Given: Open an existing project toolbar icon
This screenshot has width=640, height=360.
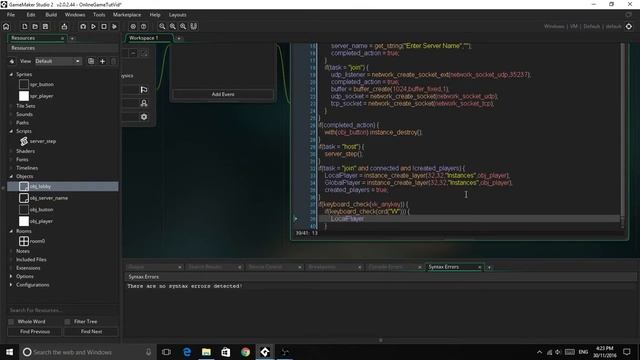Looking at the screenshot, I should click(x=35, y=27).
